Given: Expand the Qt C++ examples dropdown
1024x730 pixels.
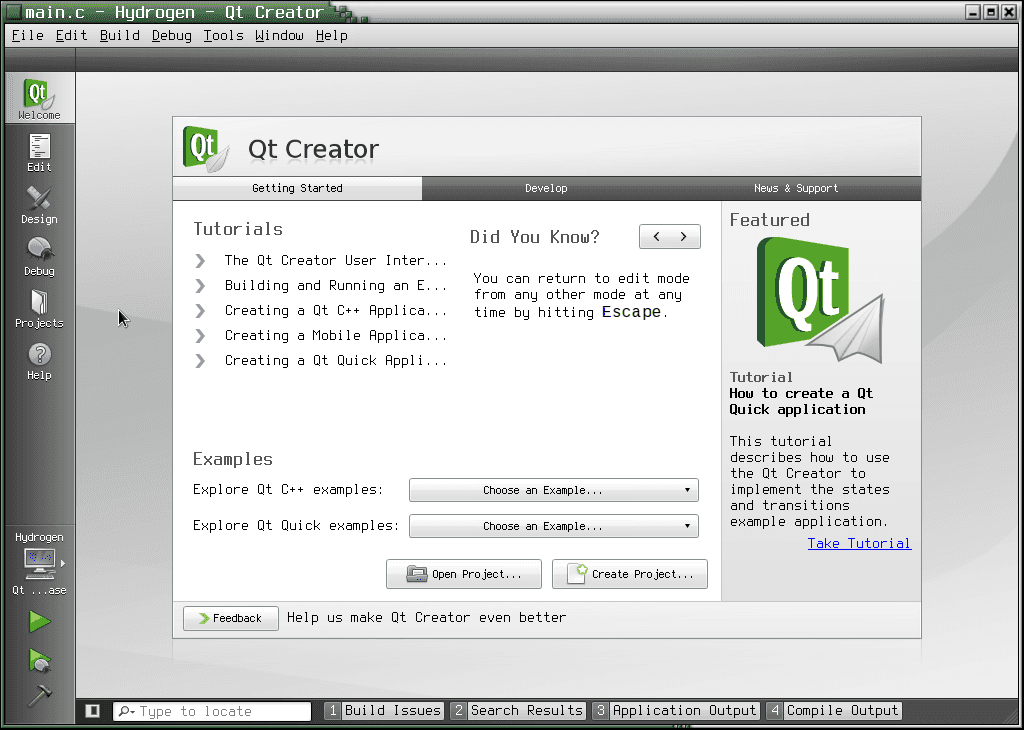Looking at the screenshot, I should 554,490.
